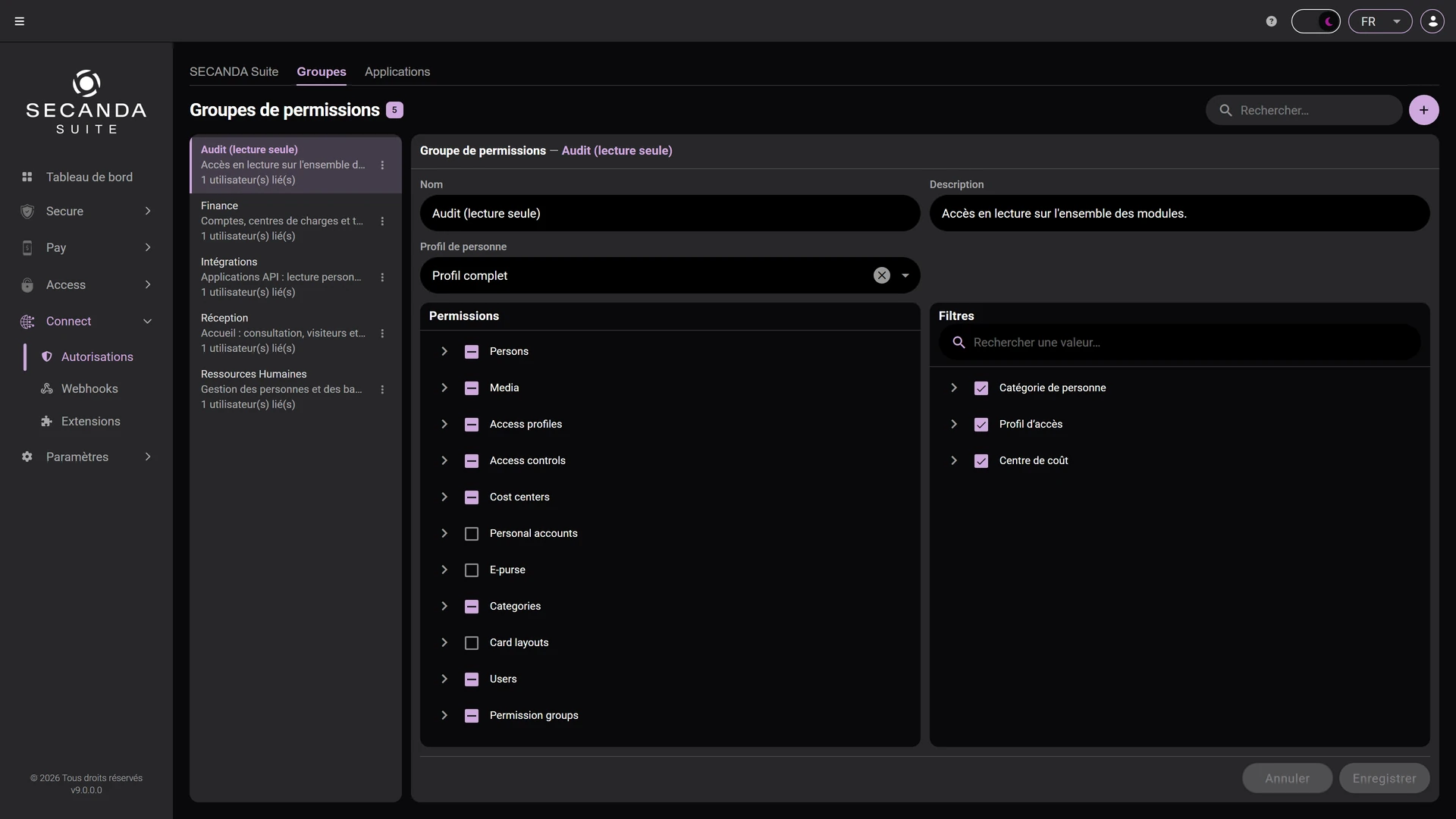
Task: Open options menu for Réception group
Action: [382, 334]
